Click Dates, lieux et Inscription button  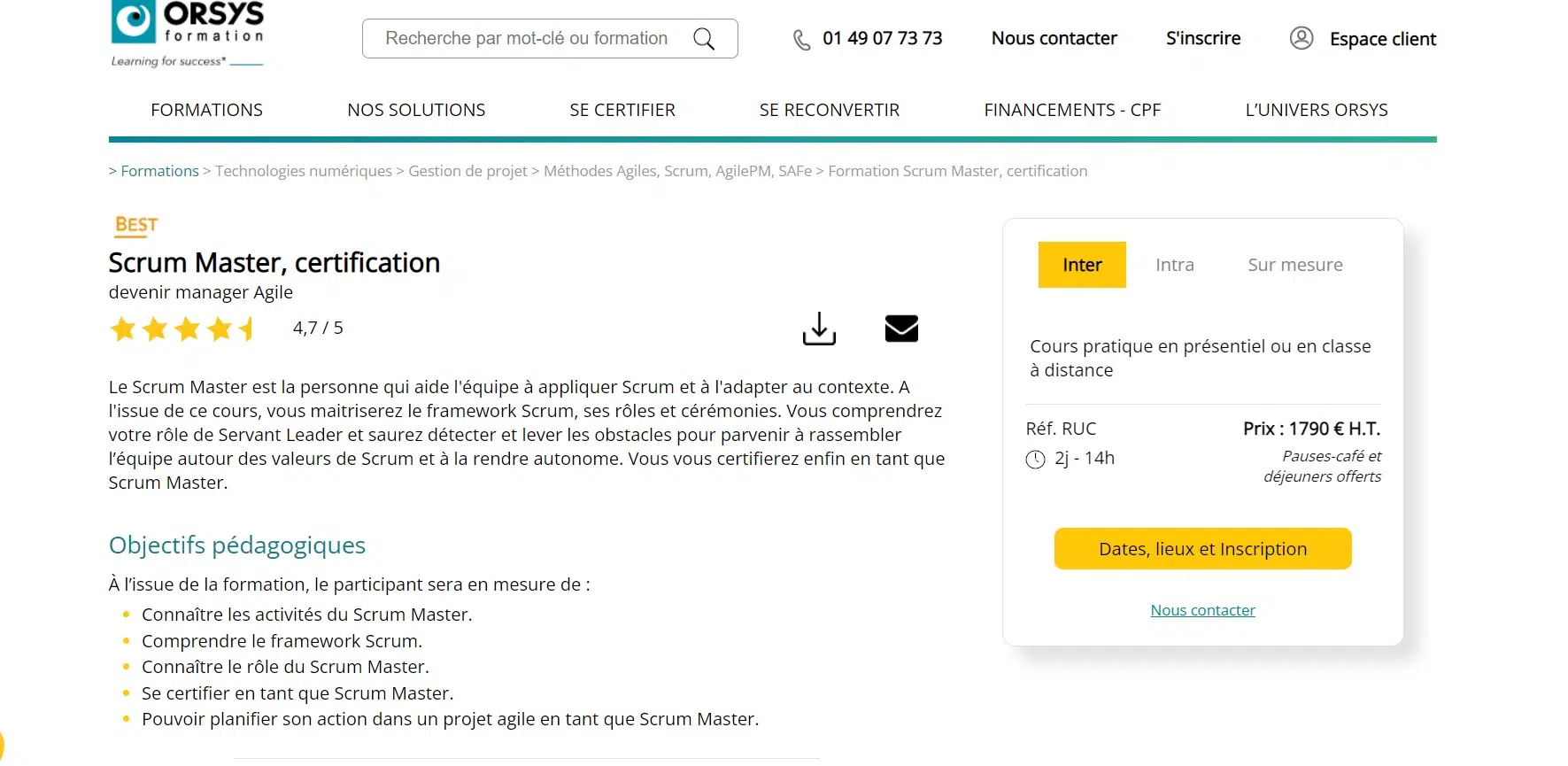click(x=1202, y=549)
